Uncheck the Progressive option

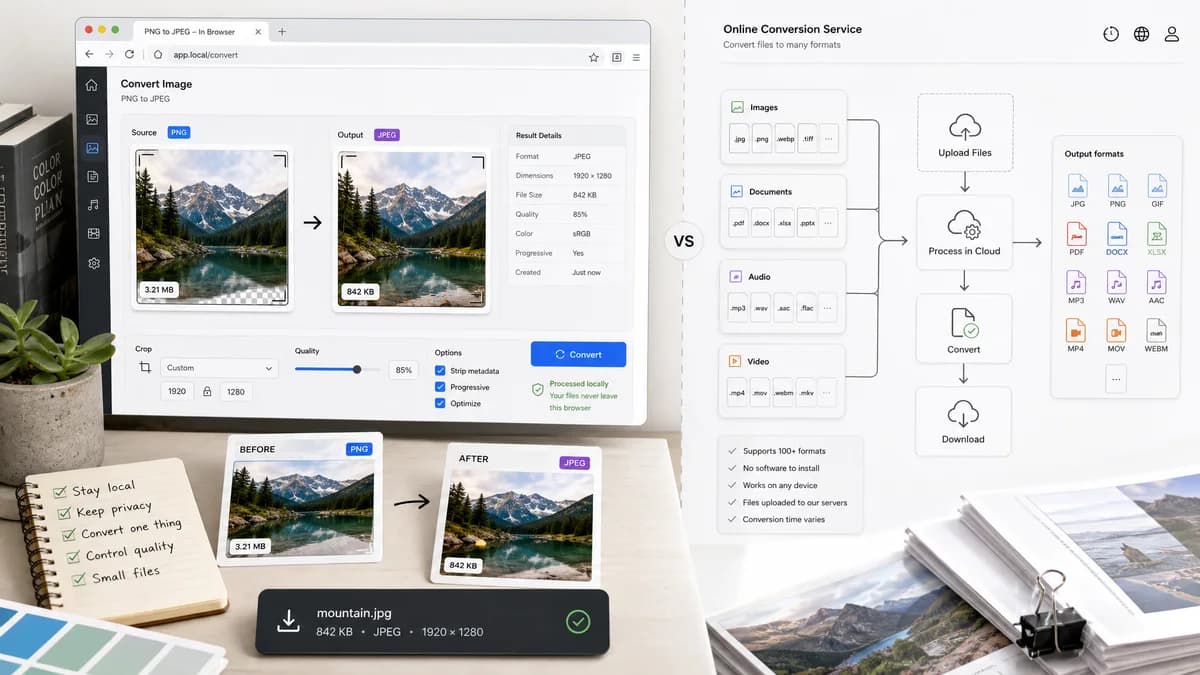[x=440, y=387]
